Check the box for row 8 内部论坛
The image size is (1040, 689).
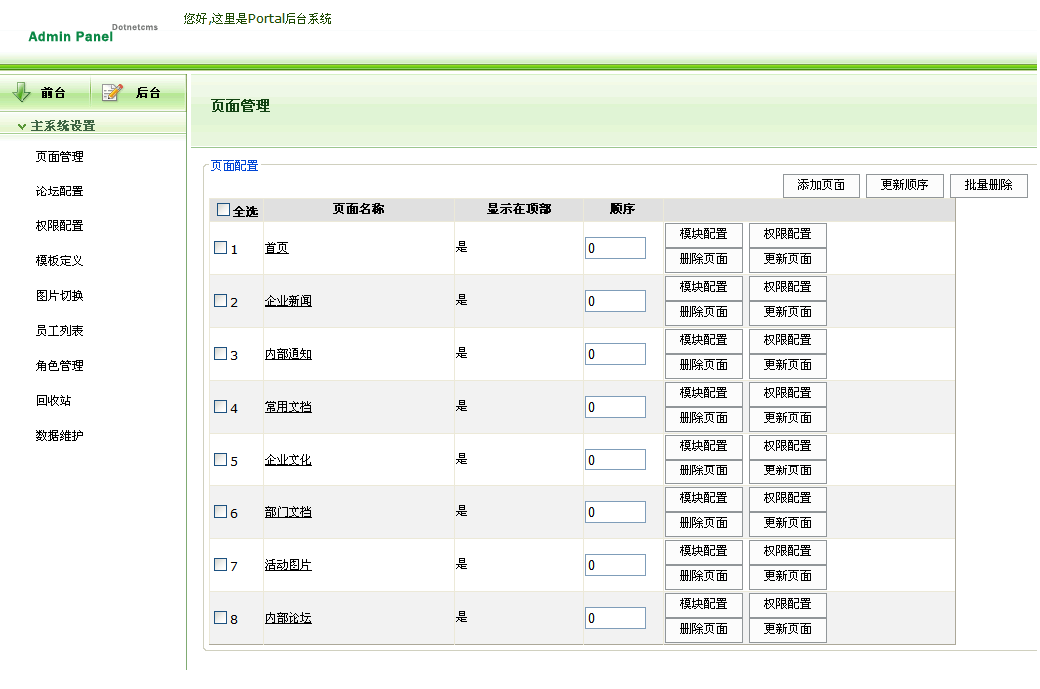[x=221, y=617]
